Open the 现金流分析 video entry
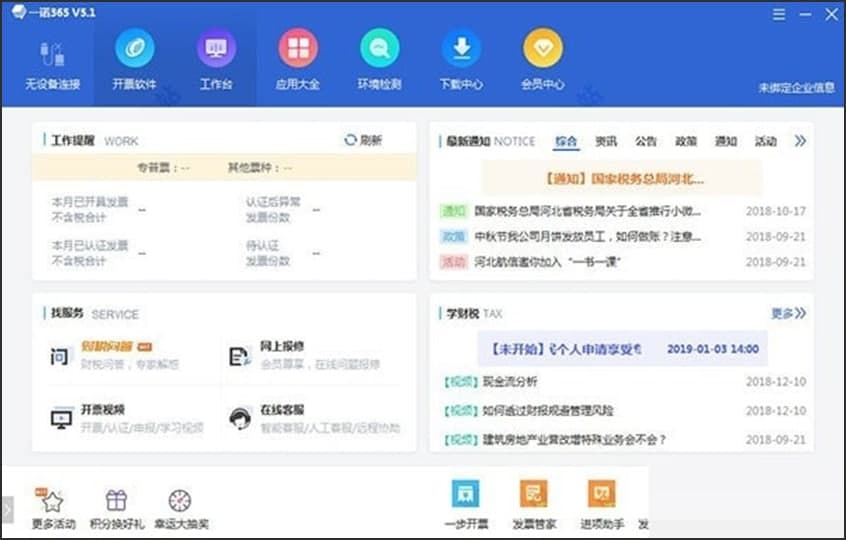This screenshot has width=846, height=540. point(509,381)
